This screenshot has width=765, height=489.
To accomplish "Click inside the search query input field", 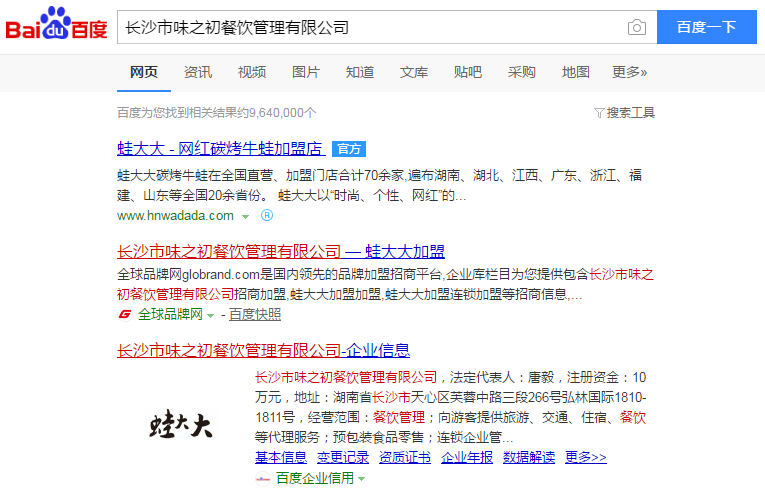I will (x=370, y=28).
